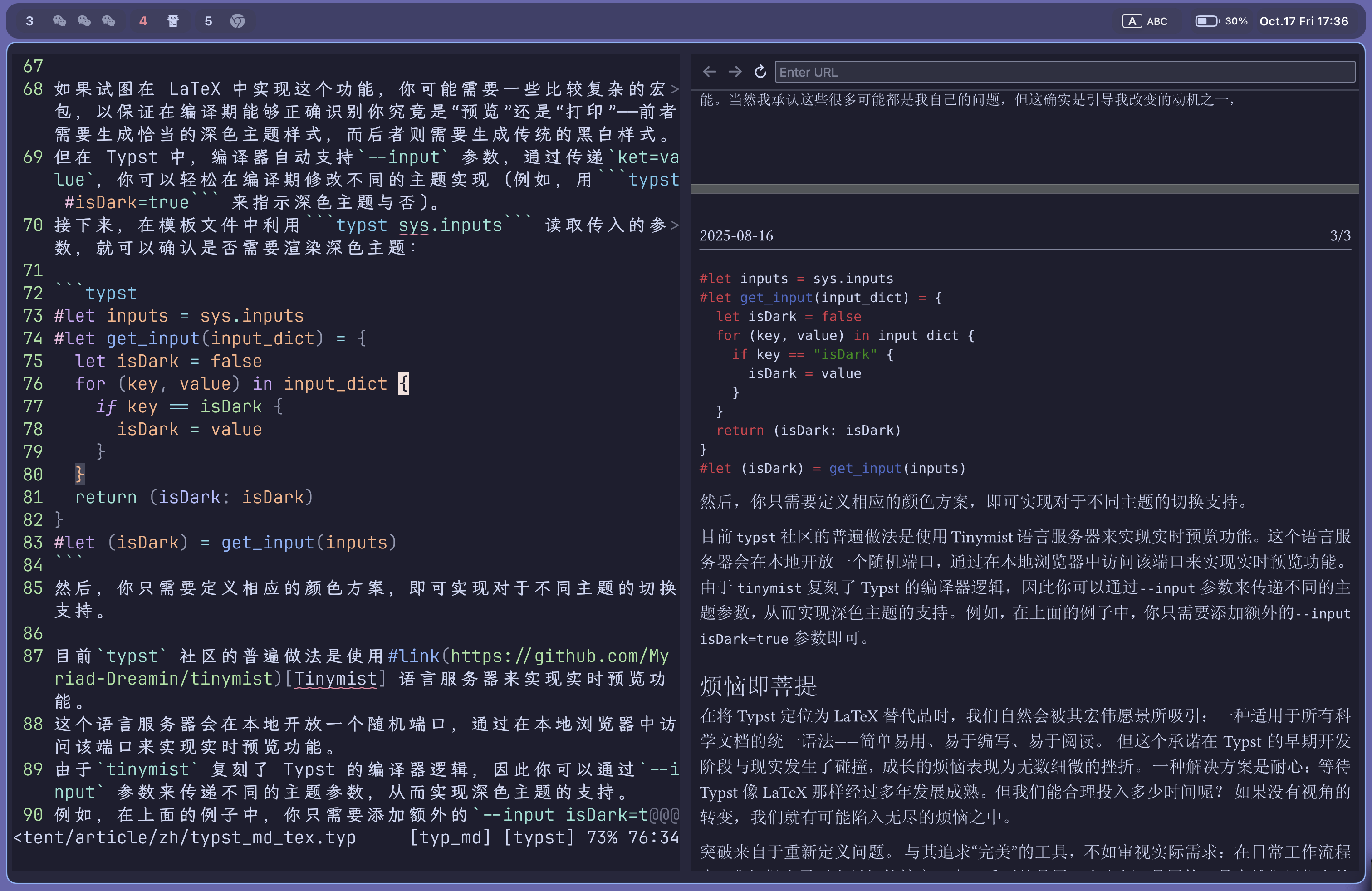Click the underlined sys word on line 70
The width and height of the screenshot is (1372, 891).
[414, 225]
